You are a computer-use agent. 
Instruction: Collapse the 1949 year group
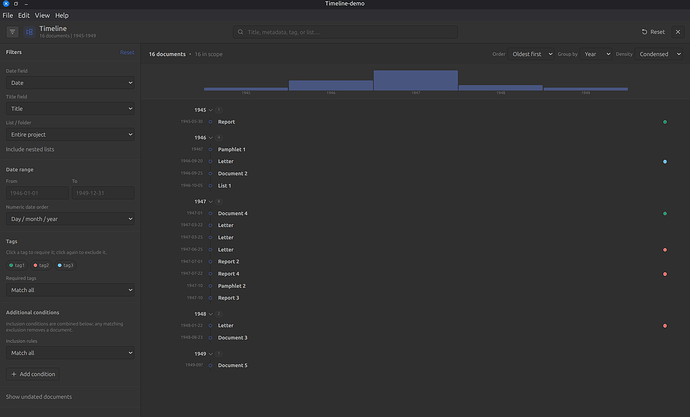click(210, 354)
